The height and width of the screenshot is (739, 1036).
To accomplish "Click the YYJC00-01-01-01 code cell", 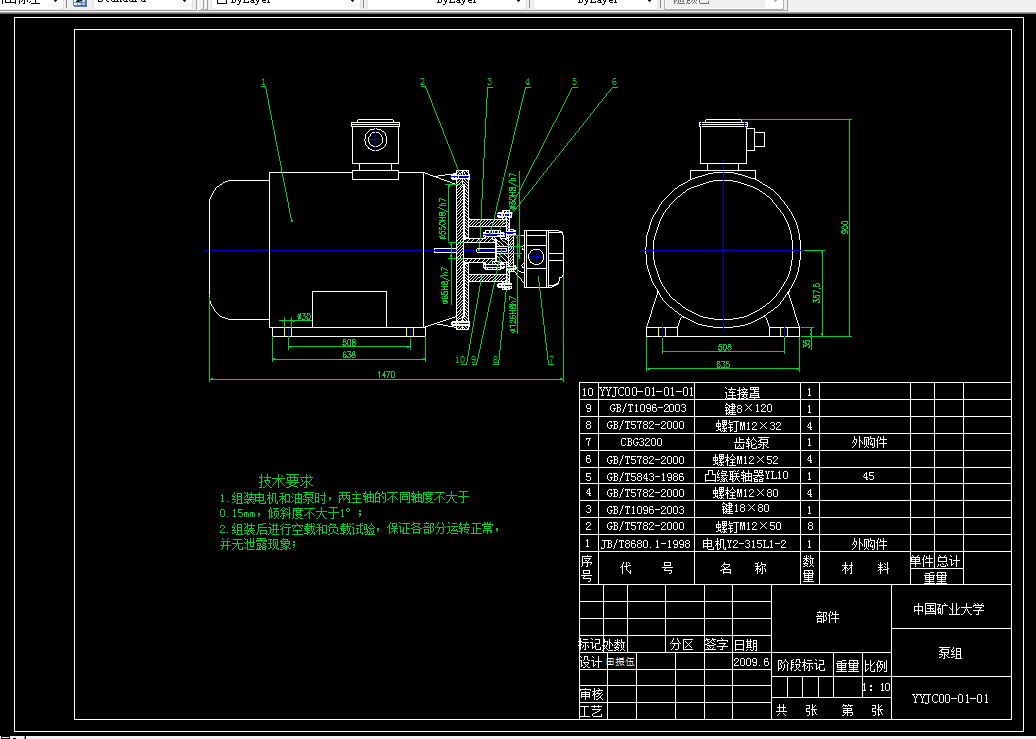I will pos(646,391).
